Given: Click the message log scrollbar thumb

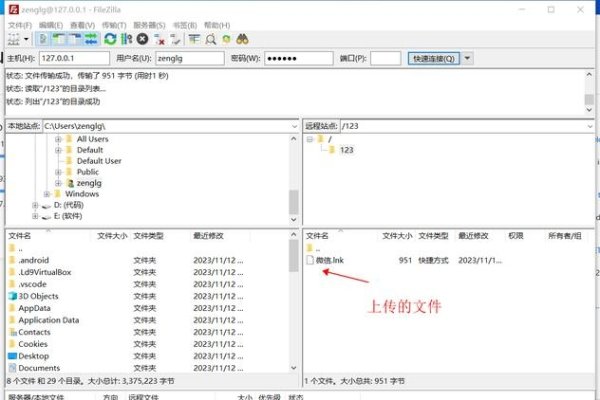Looking at the screenshot, I should pyautogui.click(x=589, y=99).
